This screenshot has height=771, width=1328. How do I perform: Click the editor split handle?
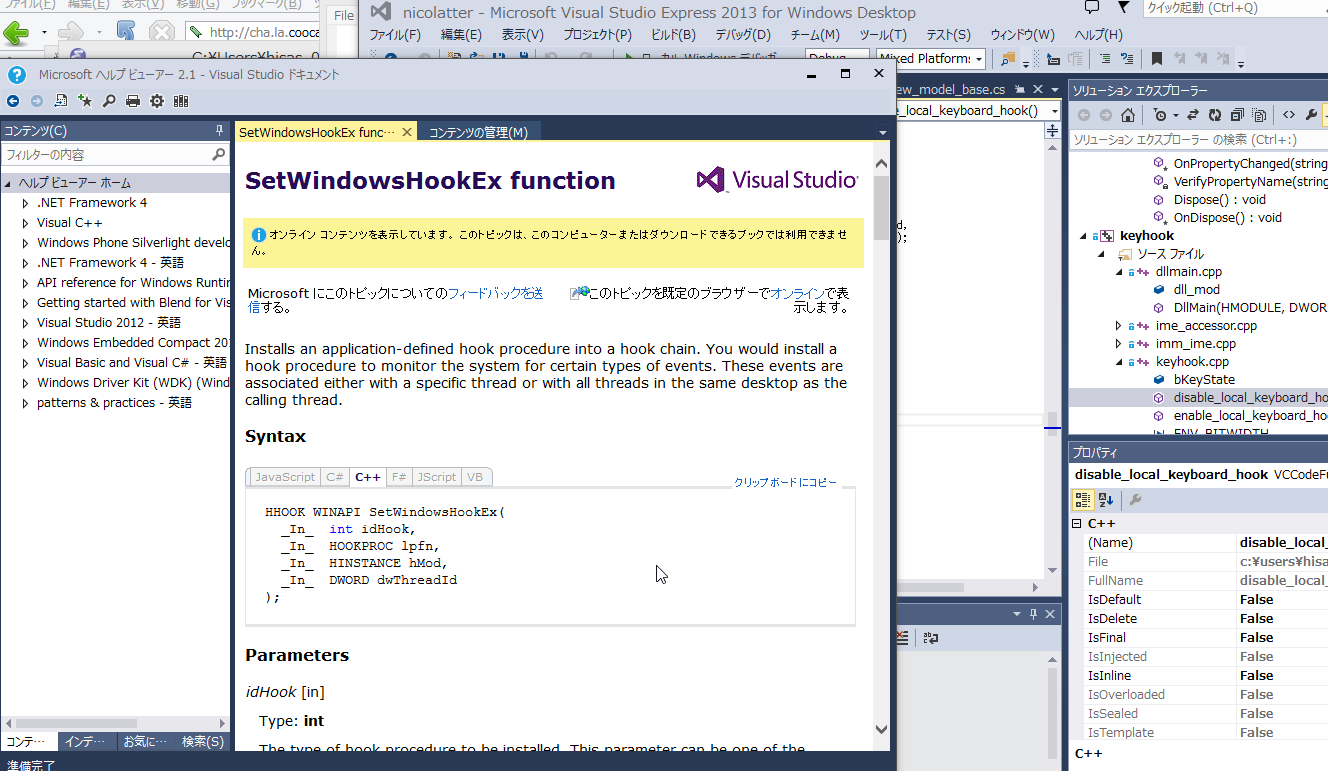(x=1052, y=131)
